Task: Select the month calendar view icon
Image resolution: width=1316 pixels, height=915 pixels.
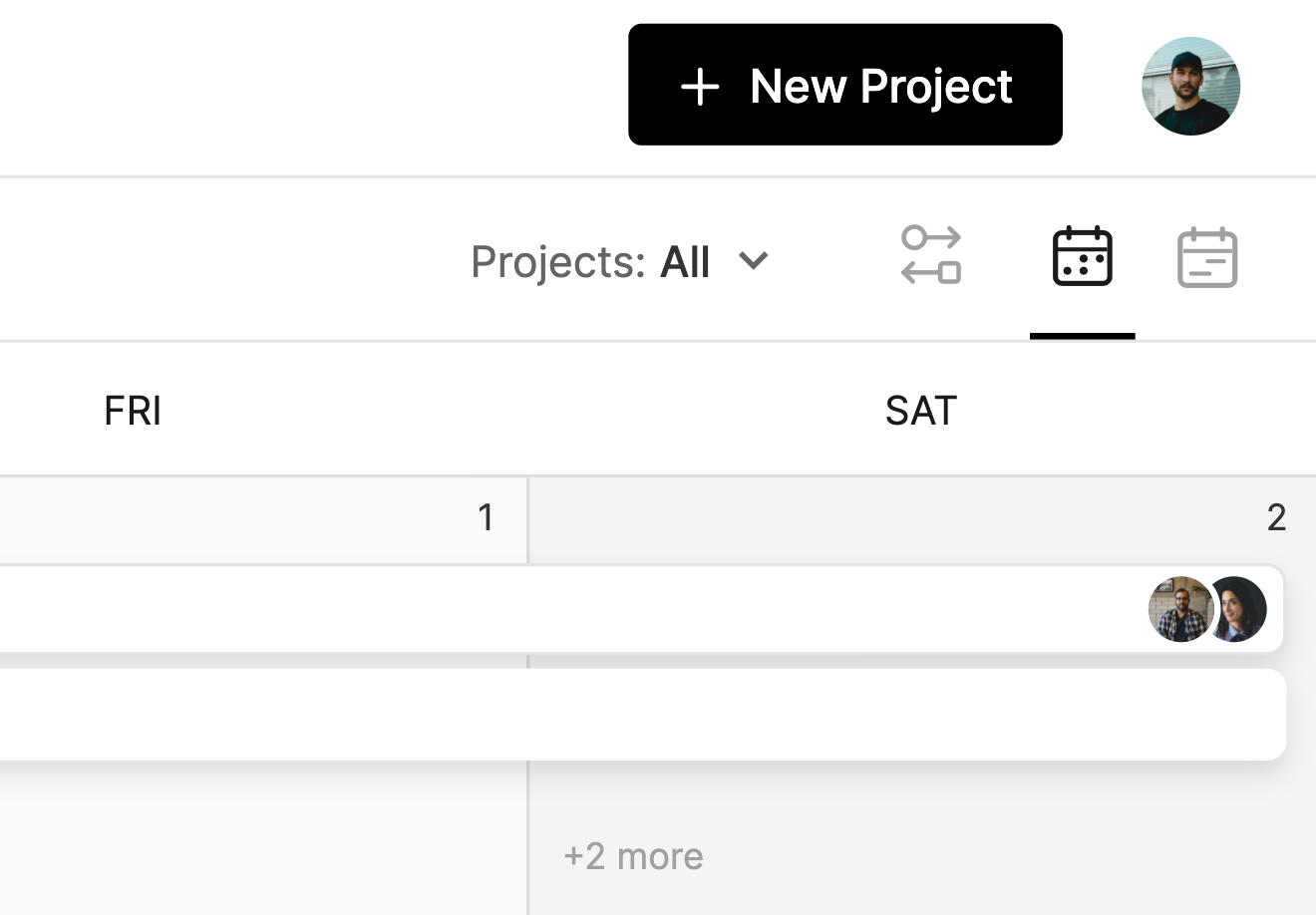Action: click(1082, 256)
